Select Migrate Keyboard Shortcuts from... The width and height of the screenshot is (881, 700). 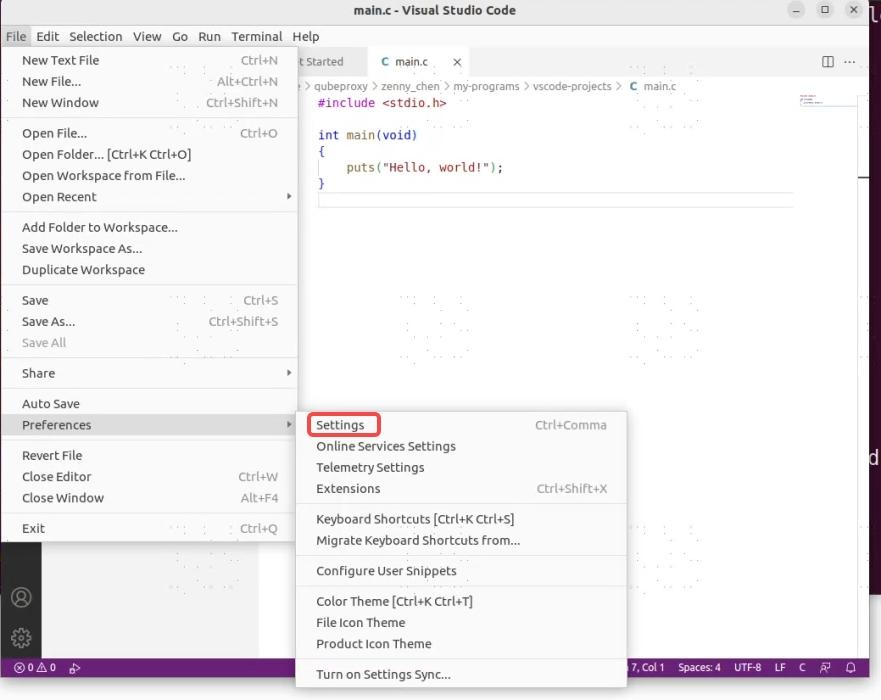pos(461,540)
